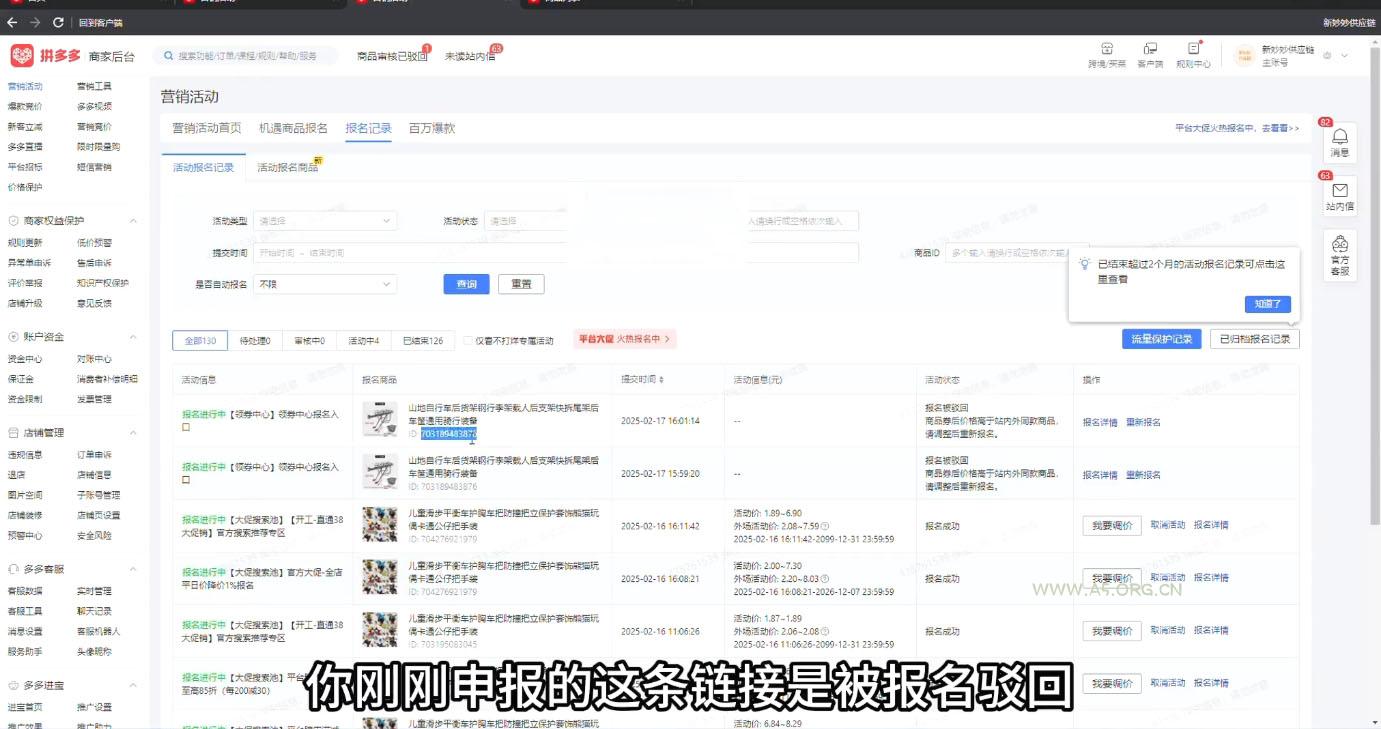
Task: Dismiss the tooltip by clicking 知道了
Action: point(1268,304)
